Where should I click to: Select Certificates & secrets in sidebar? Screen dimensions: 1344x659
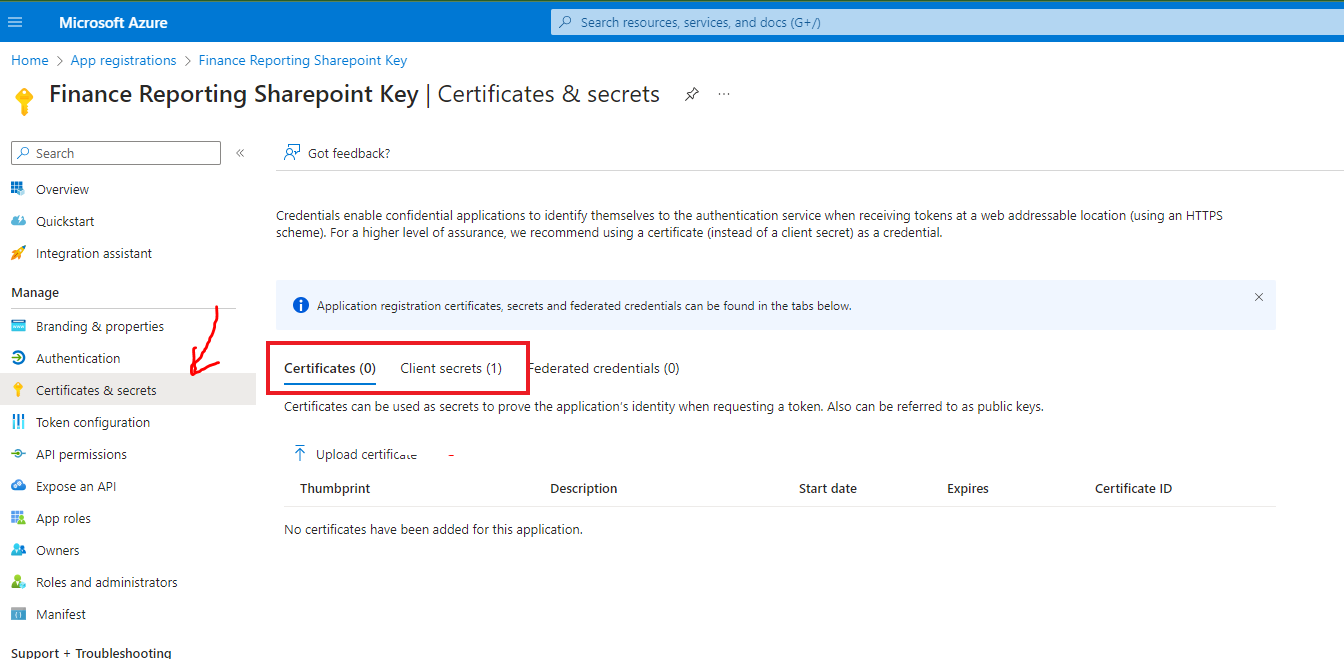[128, 390]
